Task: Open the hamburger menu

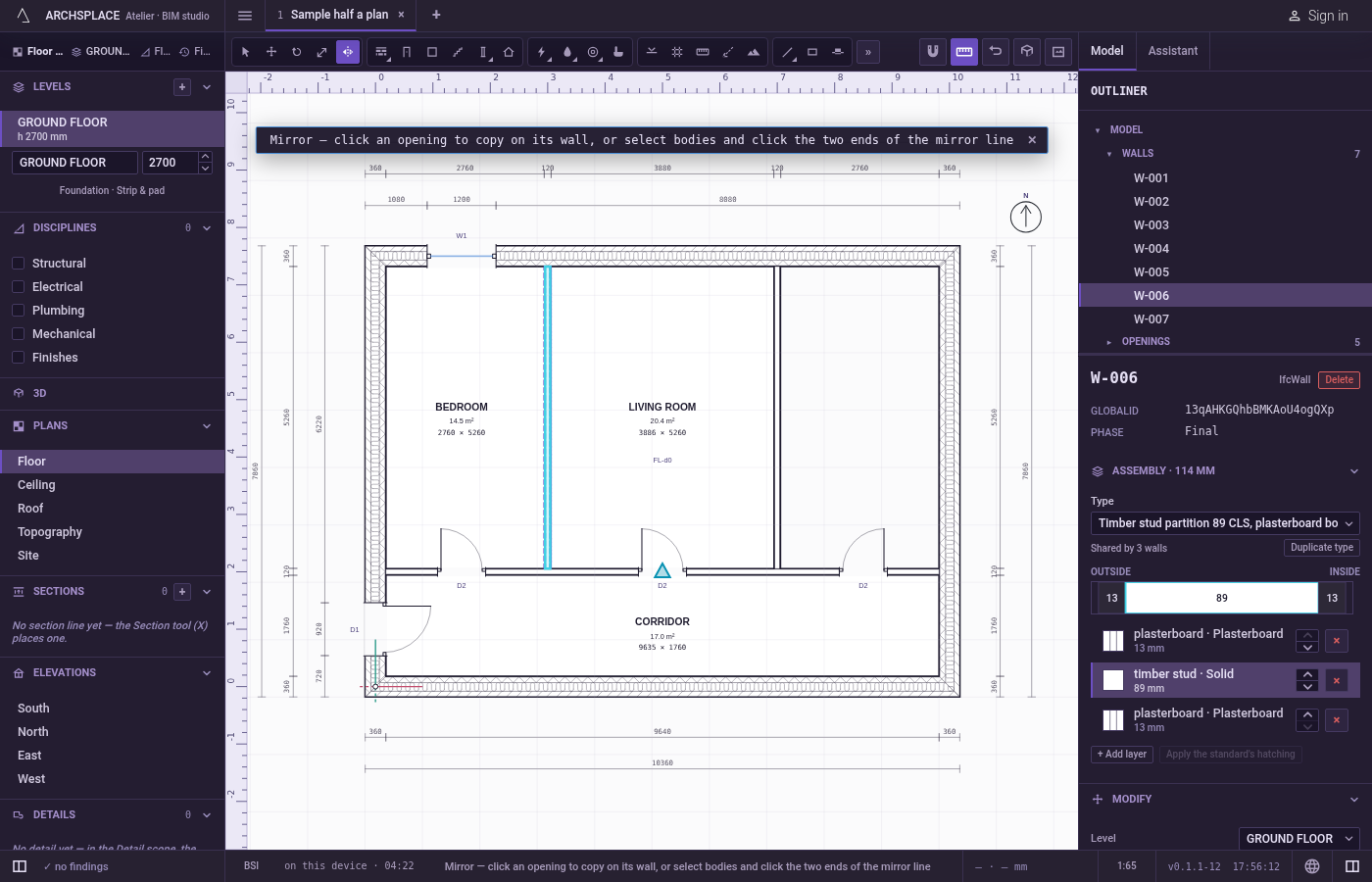Action: pyautogui.click(x=245, y=16)
